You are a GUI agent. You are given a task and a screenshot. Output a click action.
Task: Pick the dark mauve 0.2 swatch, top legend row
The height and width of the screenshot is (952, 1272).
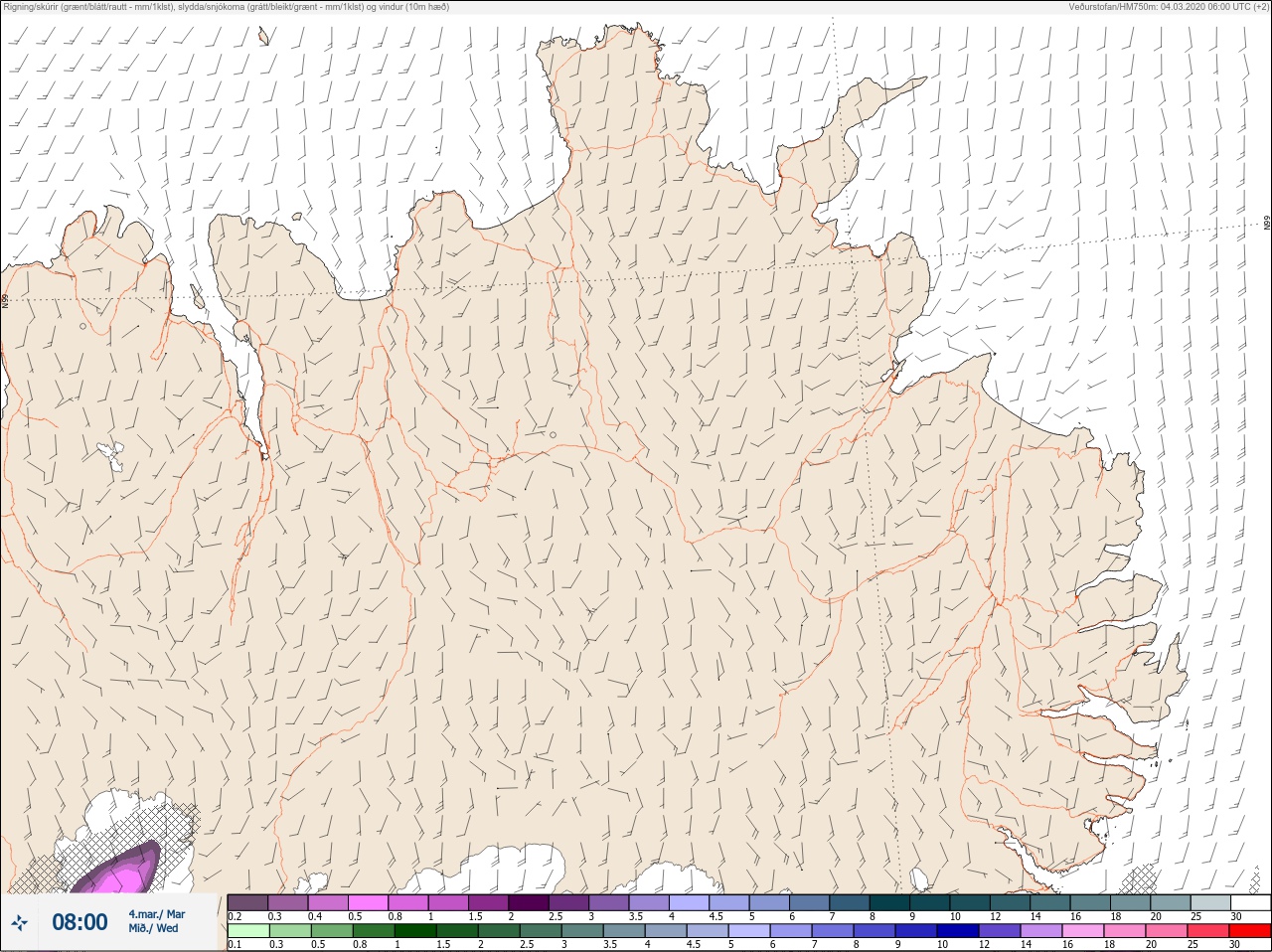tap(247, 902)
